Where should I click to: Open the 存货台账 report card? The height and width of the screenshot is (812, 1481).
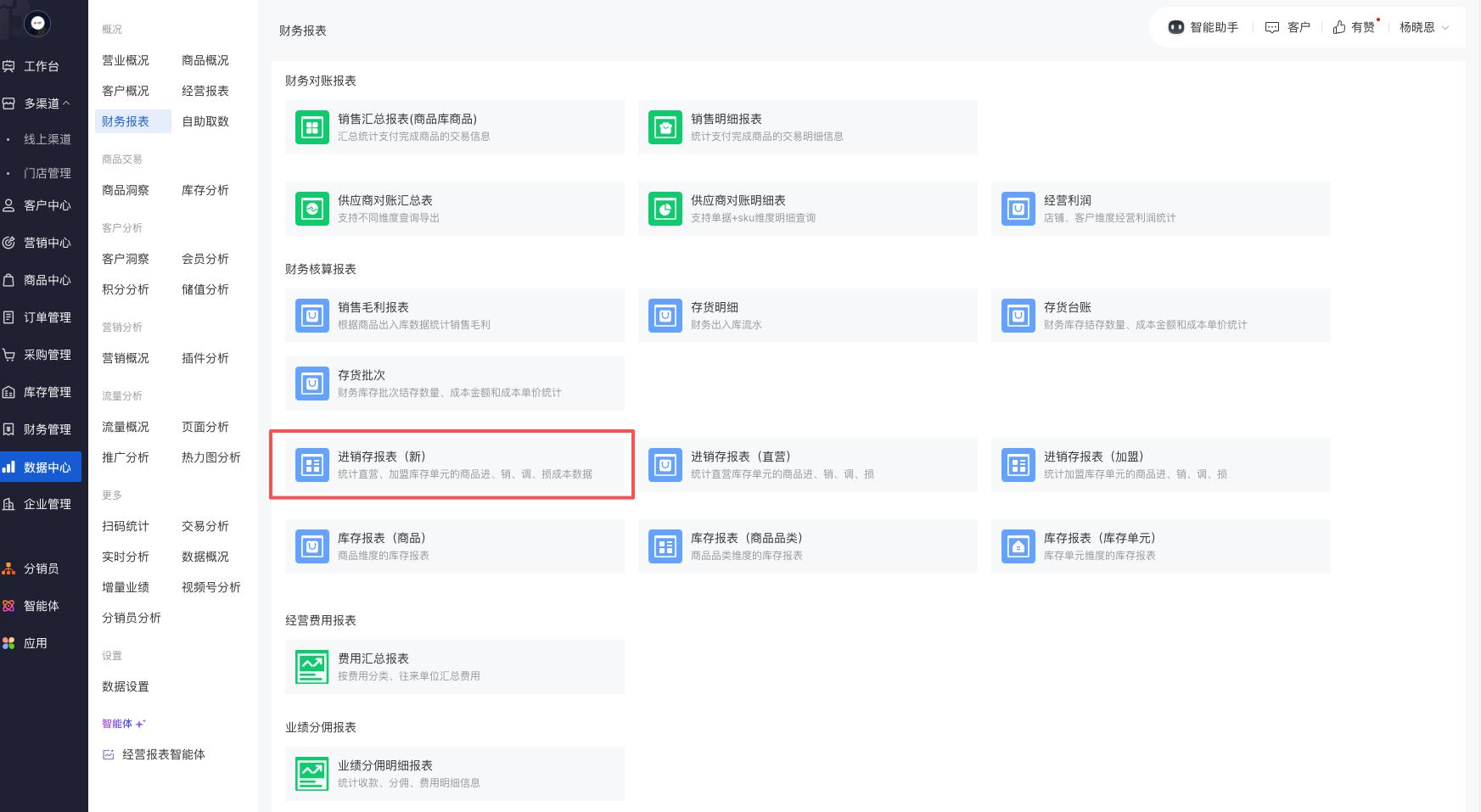click(x=1159, y=316)
